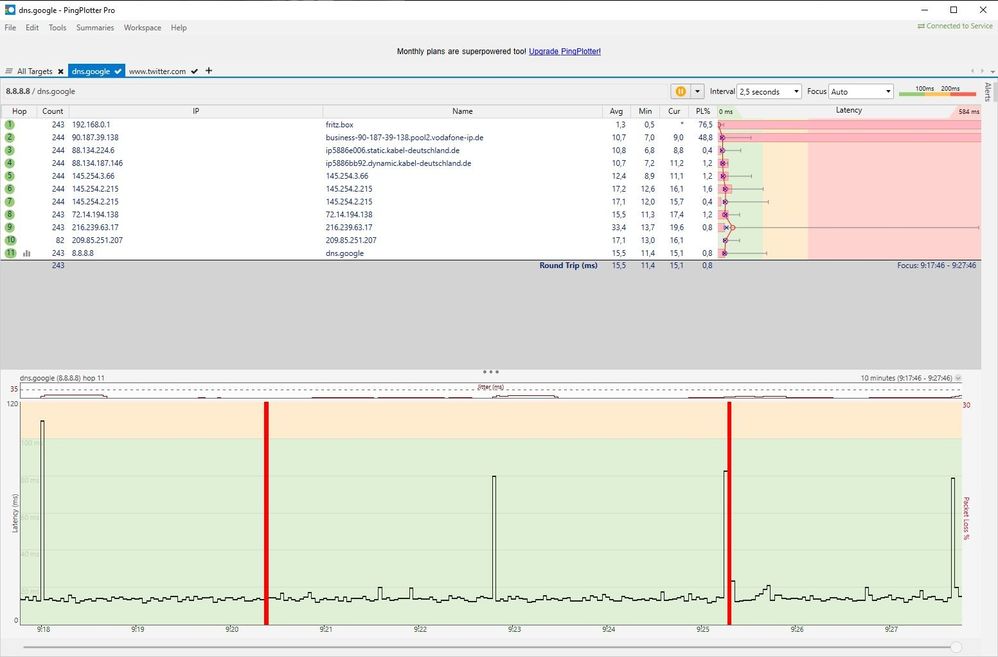Open the Focus dropdown set to Auto
The width and height of the screenshot is (998, 657).
tap(860, 91)
